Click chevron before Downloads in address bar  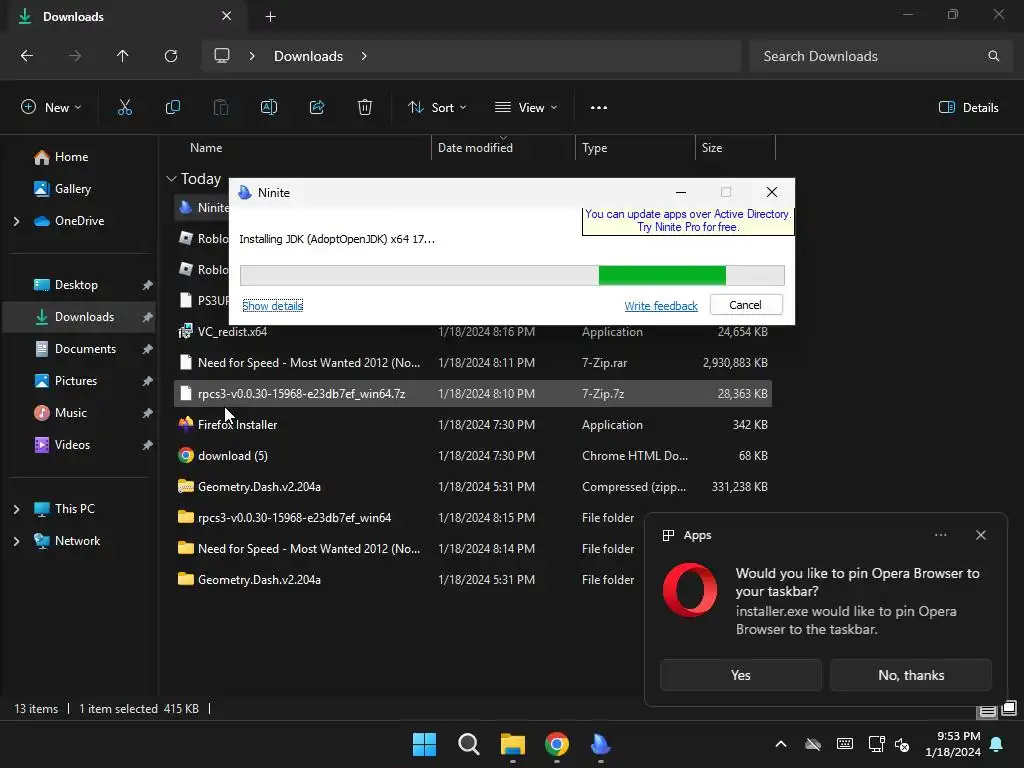click(x=252, y=56)
